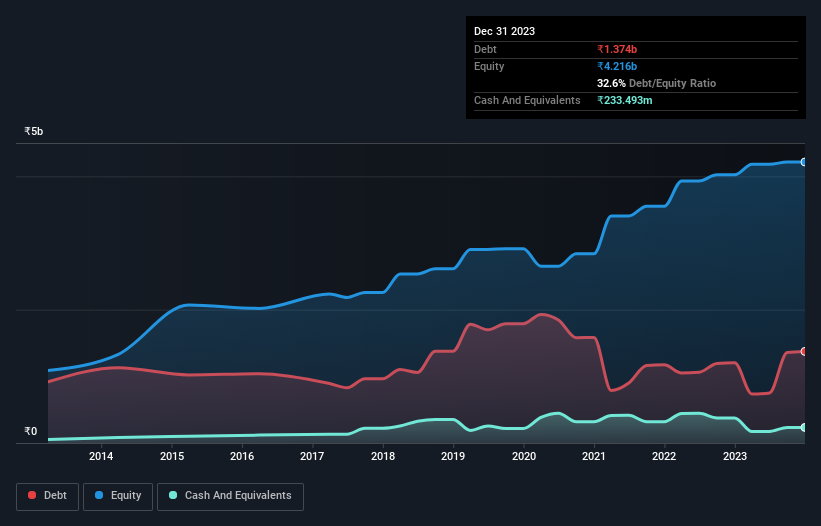
Task: Click Cash And Equivalents label in tooltip
Action: pos(527,100)
